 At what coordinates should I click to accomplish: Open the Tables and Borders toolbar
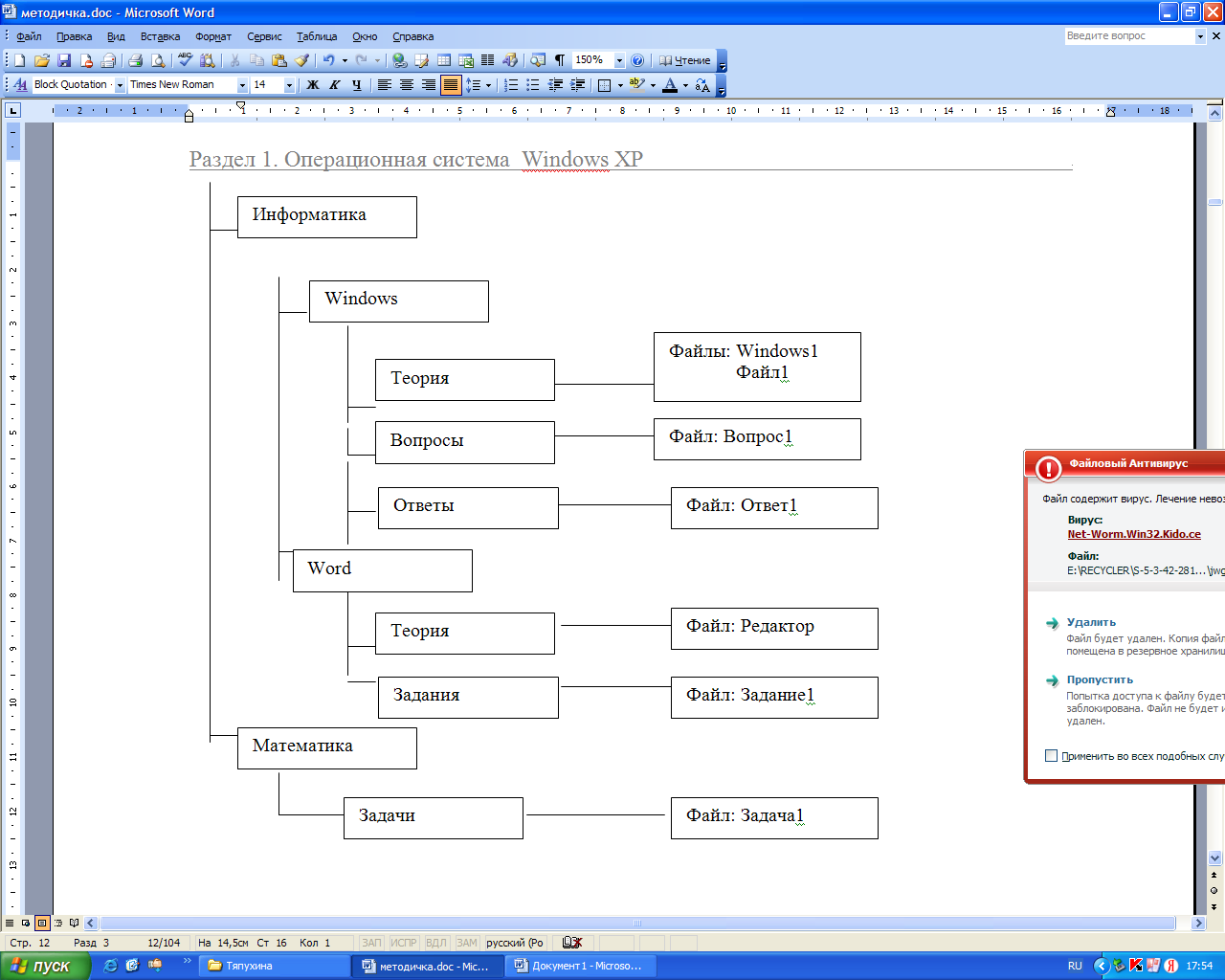tap(421, 60)
